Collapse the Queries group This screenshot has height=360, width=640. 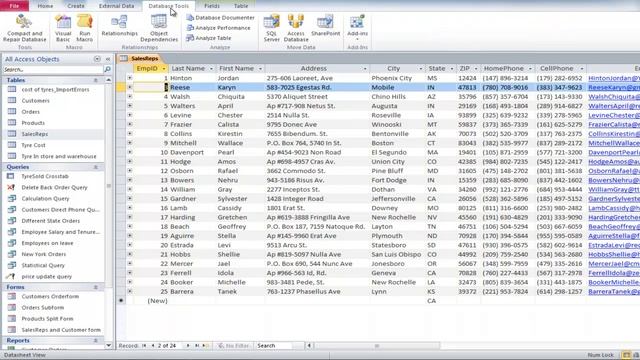click(96, 167)
